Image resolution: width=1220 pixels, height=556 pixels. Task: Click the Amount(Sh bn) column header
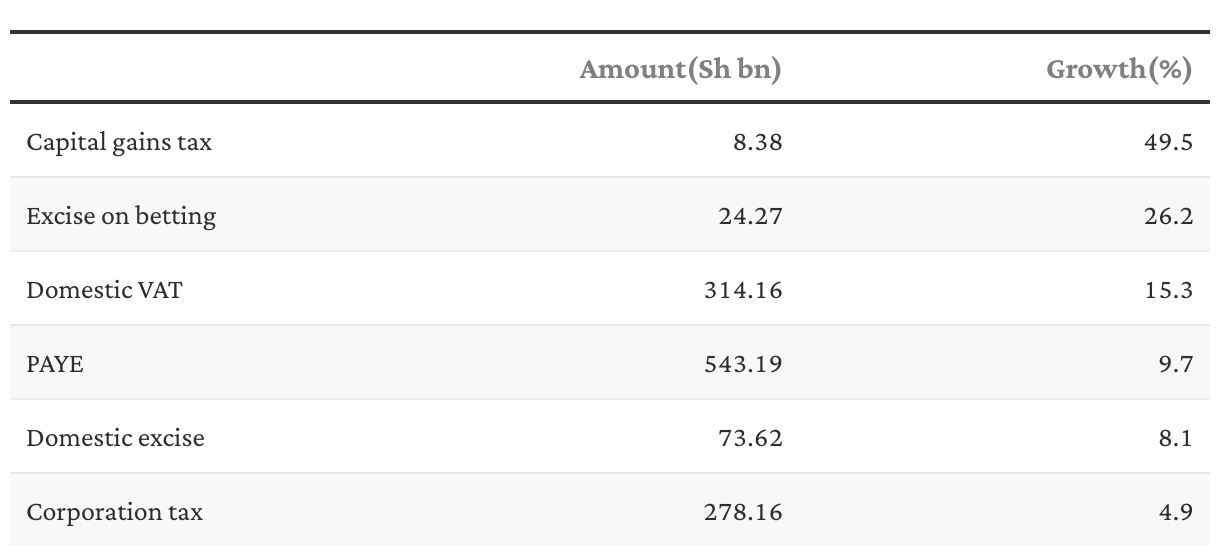pyautogui.click(x=681, y=69)
